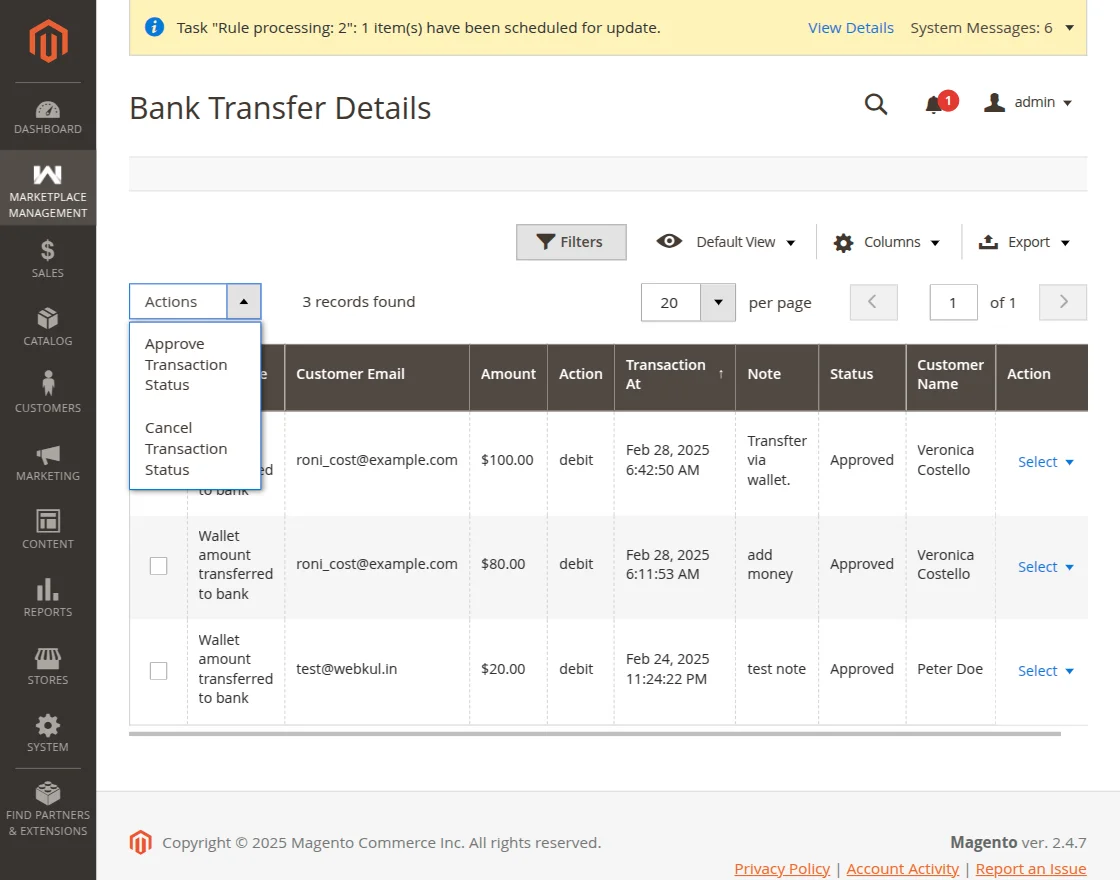Open the Customers section
The image size is (1120, 880).
point(47,390)
